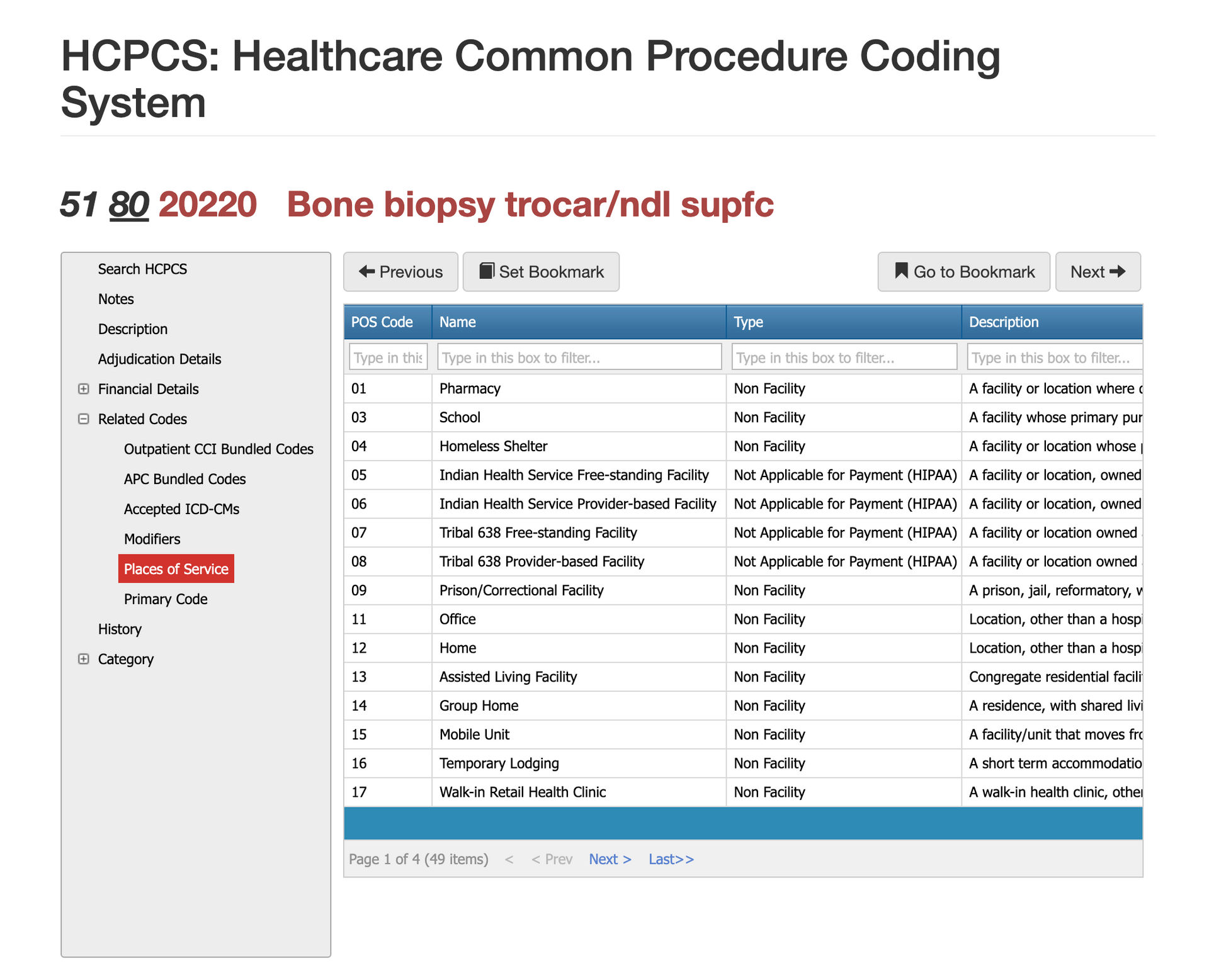Expand the Category tree node

(83, 659)
